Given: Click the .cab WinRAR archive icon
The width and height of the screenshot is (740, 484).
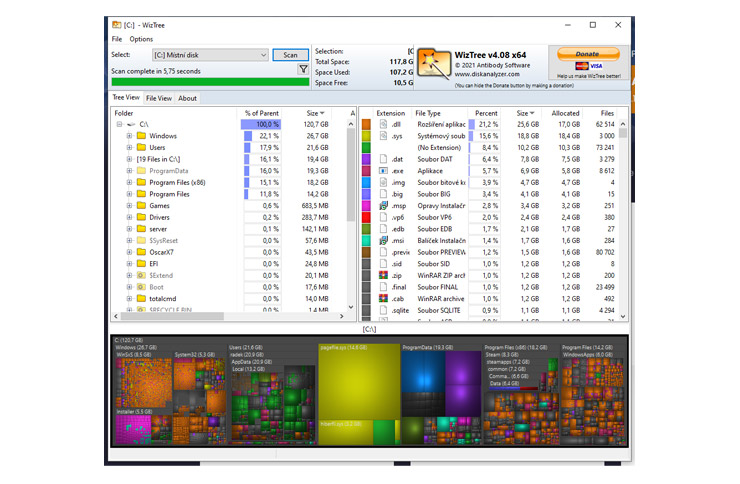Looking at the screenshot, I should point(383,299).
